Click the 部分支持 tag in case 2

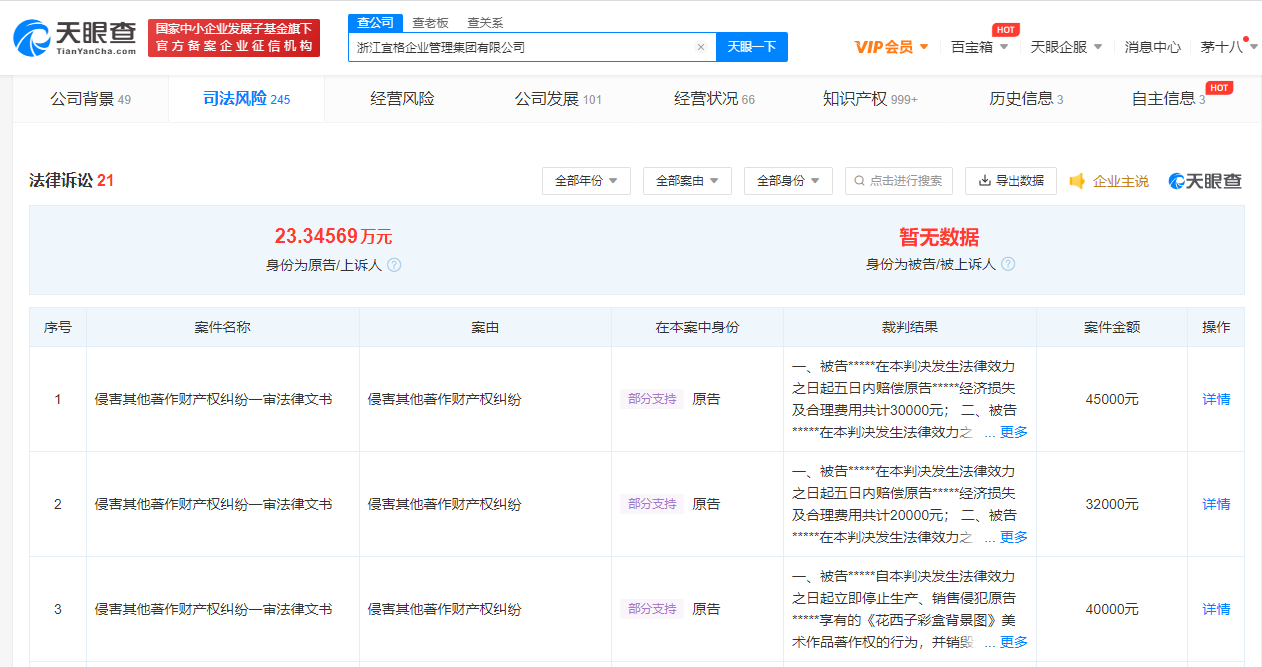652,504
